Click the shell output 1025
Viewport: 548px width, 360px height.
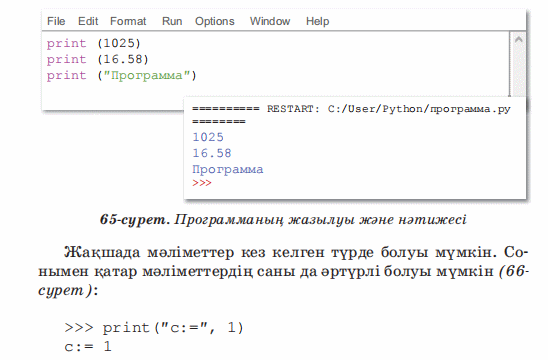point(208,137)
